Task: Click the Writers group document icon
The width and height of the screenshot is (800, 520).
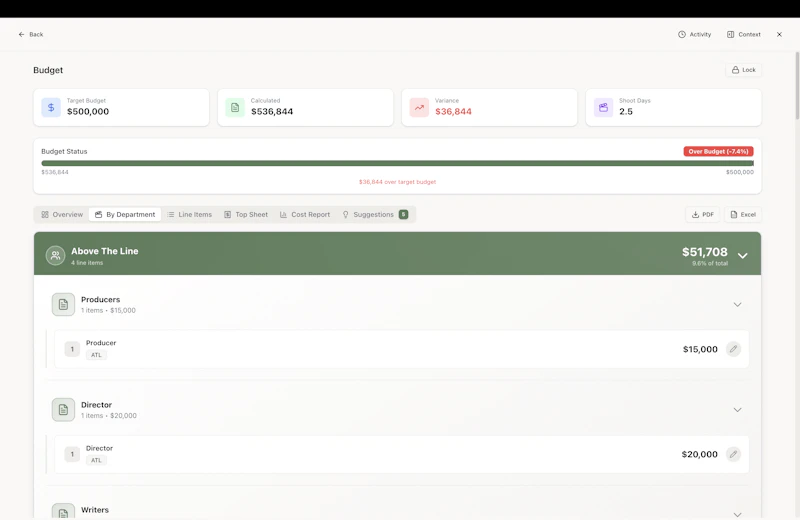Action: point(63,512)
